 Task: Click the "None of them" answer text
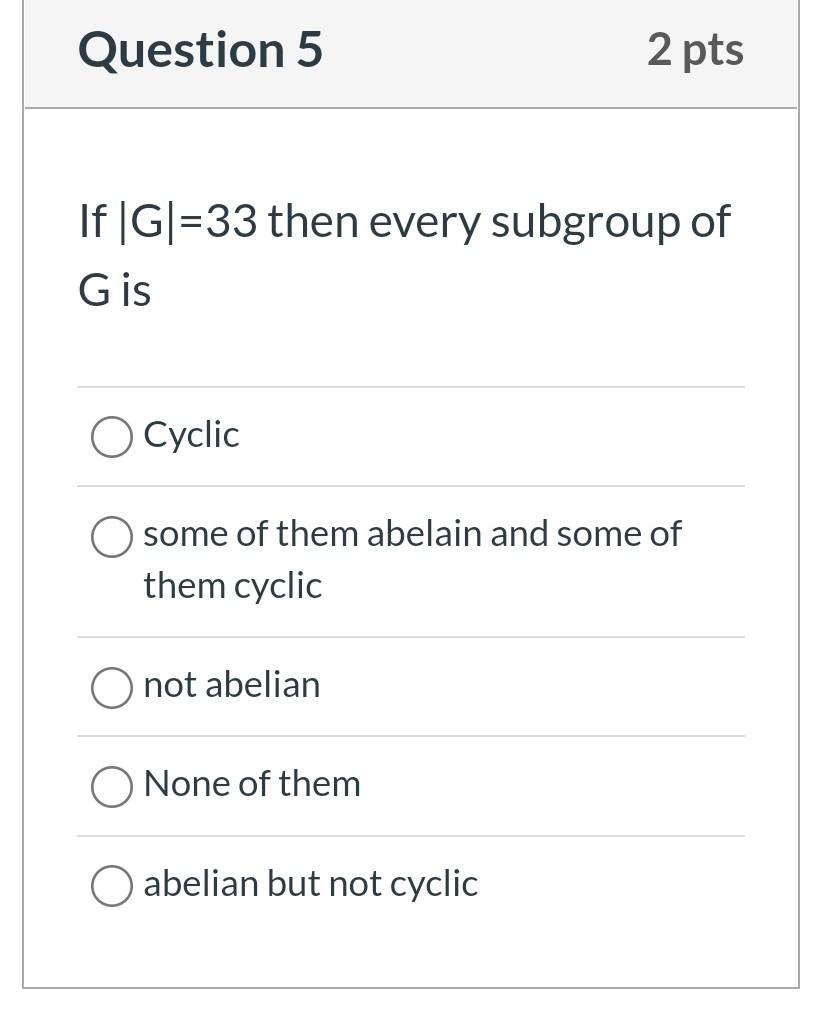pyautogui.click(x=252, y=784)
